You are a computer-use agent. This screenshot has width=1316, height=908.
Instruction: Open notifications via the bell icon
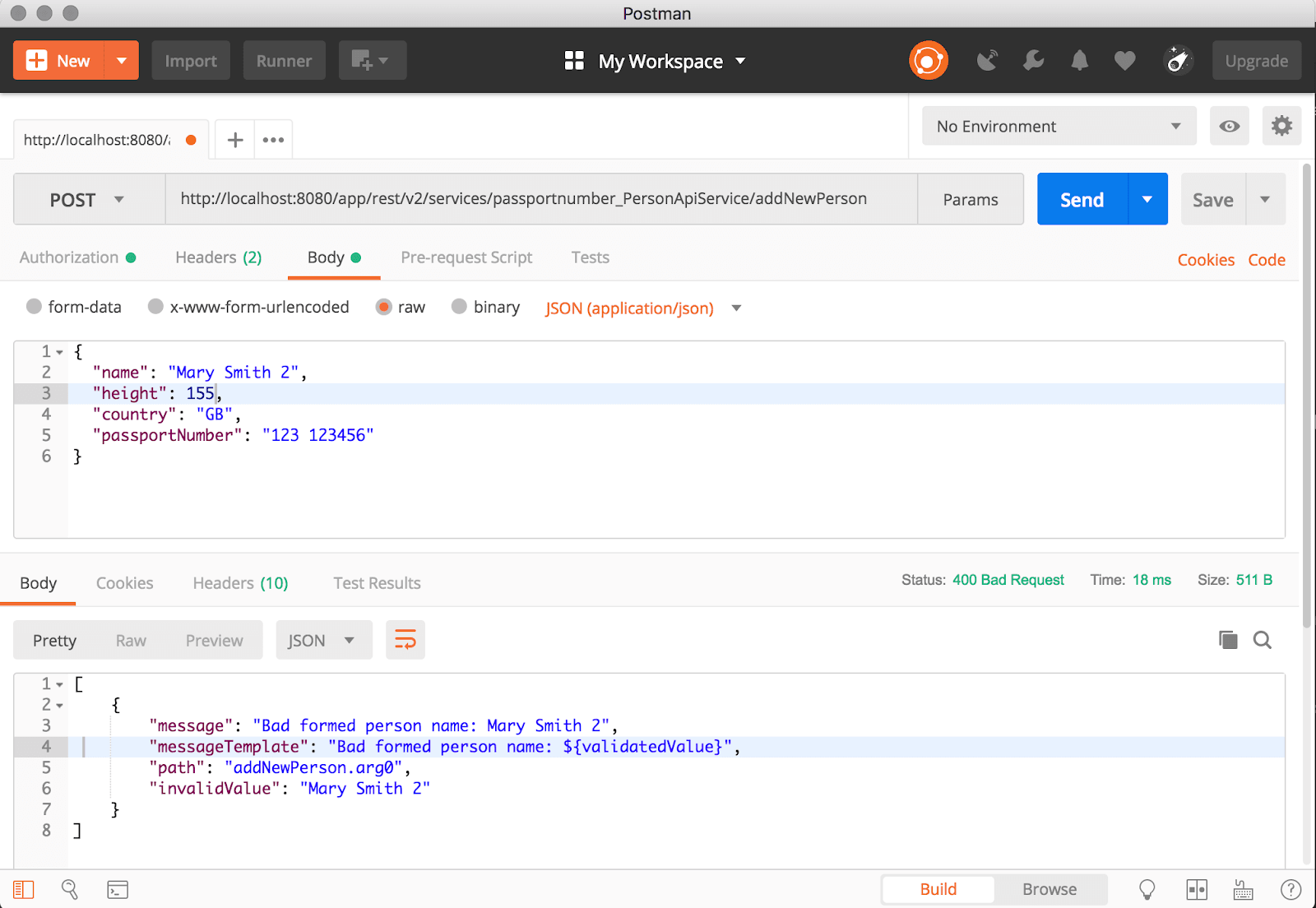point(1079,60)
